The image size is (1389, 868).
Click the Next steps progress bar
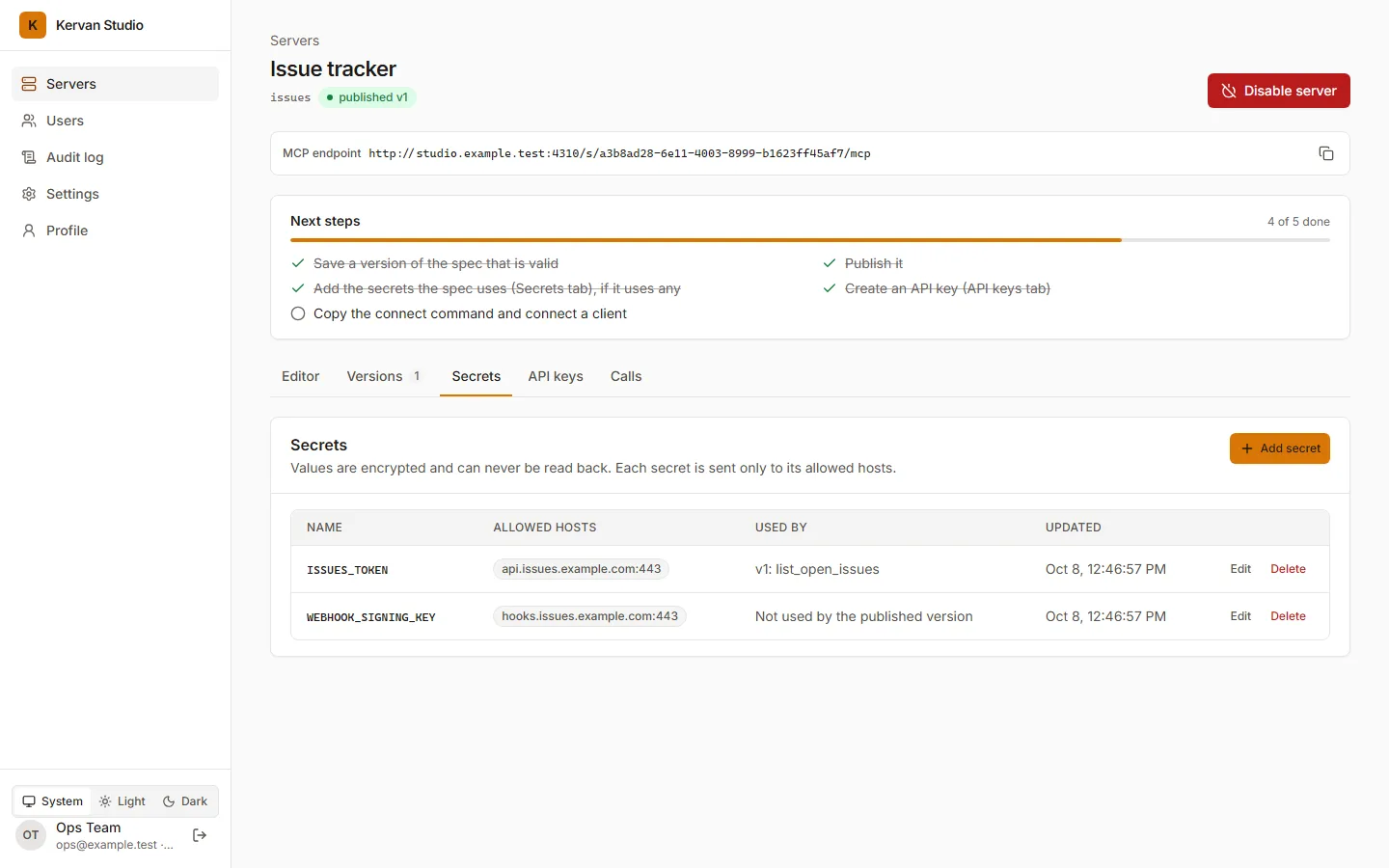pyautogui.click(x=810, y=239)
